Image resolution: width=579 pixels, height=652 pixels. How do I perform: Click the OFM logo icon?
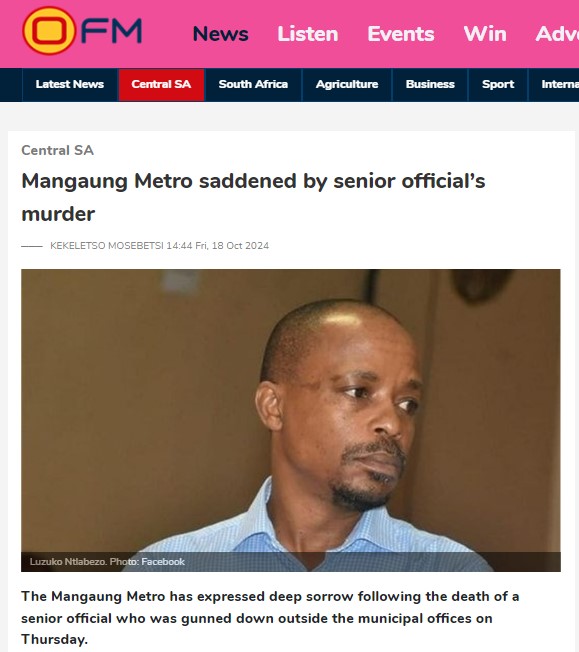(82, 31)
